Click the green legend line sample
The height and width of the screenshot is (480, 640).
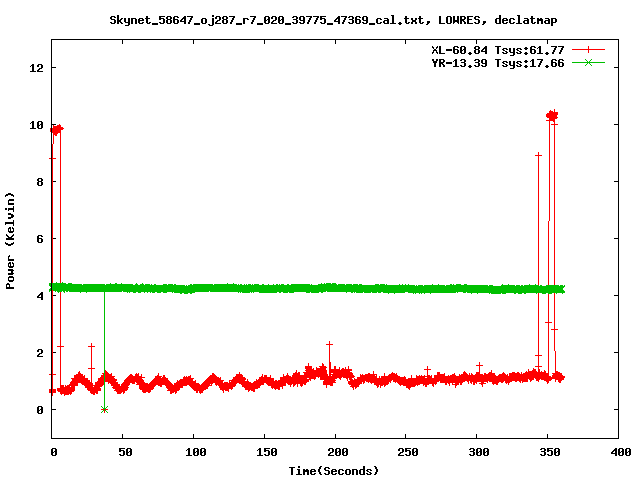click(588, 62)
